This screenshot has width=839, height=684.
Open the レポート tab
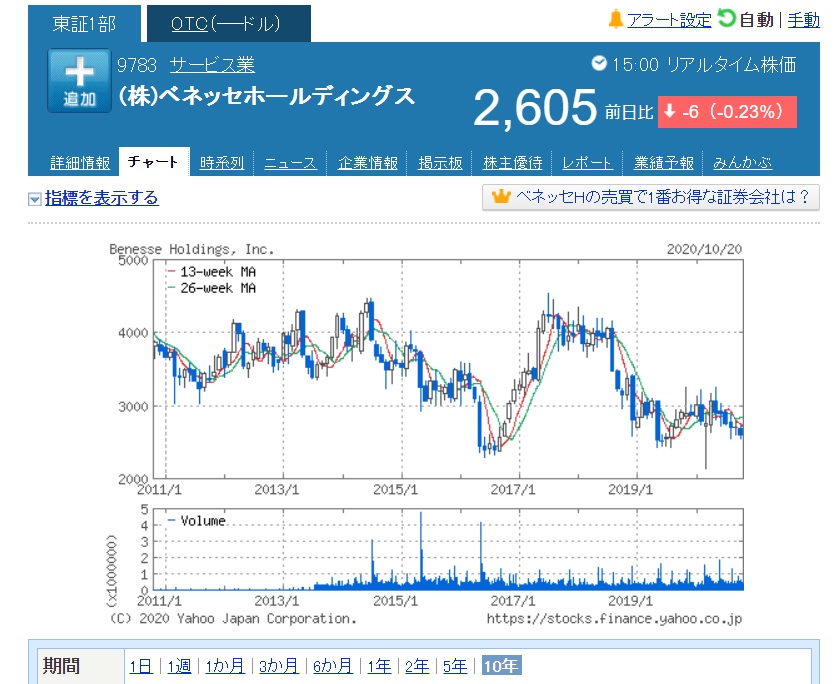coord(586,162)
